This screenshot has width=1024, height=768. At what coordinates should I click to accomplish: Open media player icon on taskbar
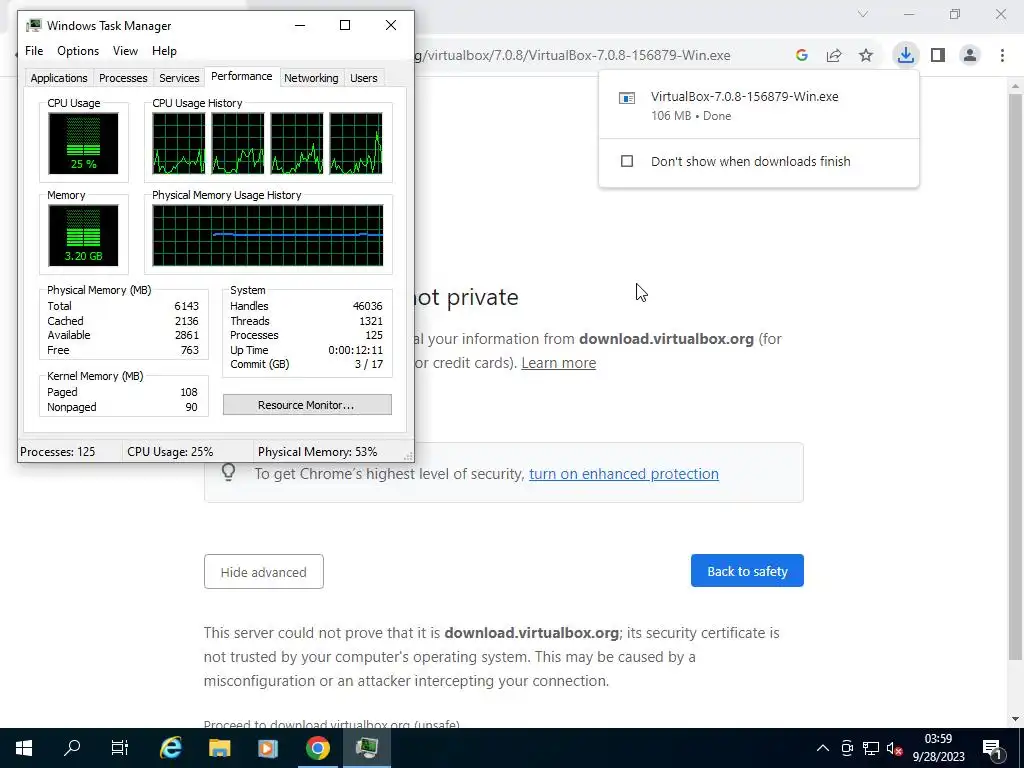(x=268, y=748)
